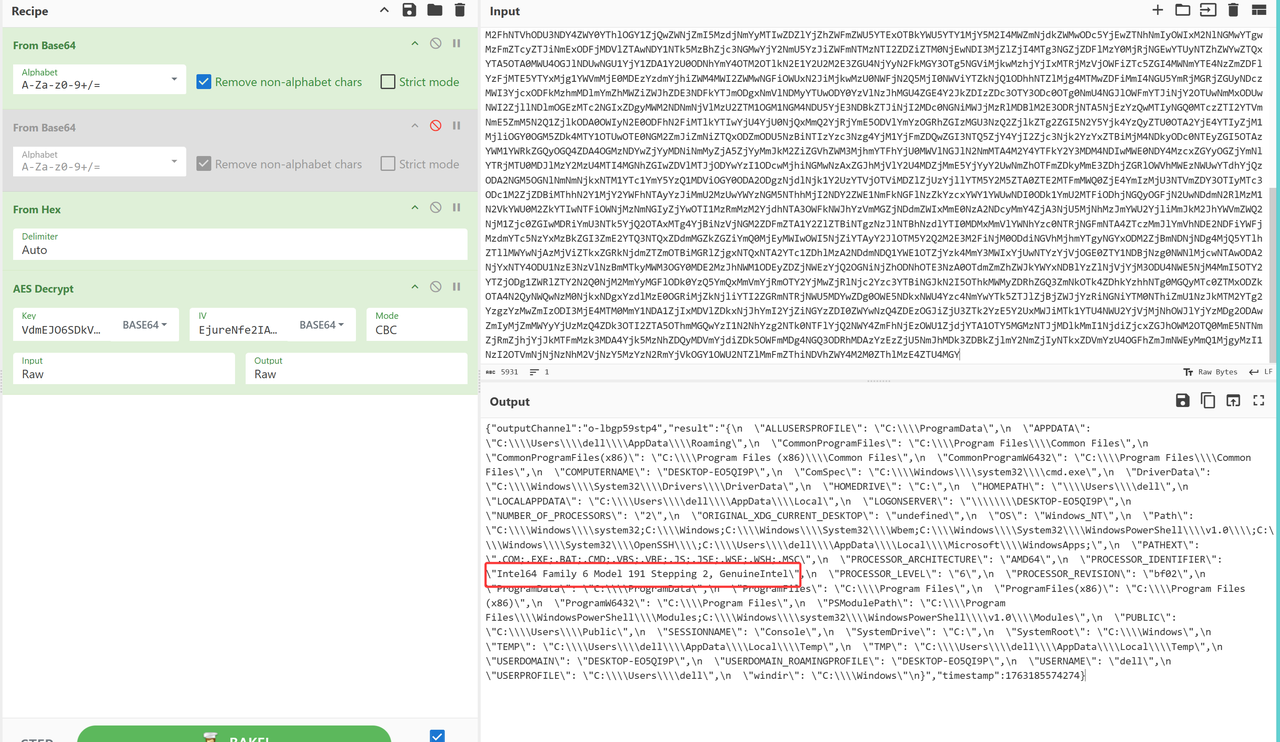The image size is (1280, 742).
Task: Uncheck Remove non-alphabet chars in first Base64
Action: (x=204, y=82)
